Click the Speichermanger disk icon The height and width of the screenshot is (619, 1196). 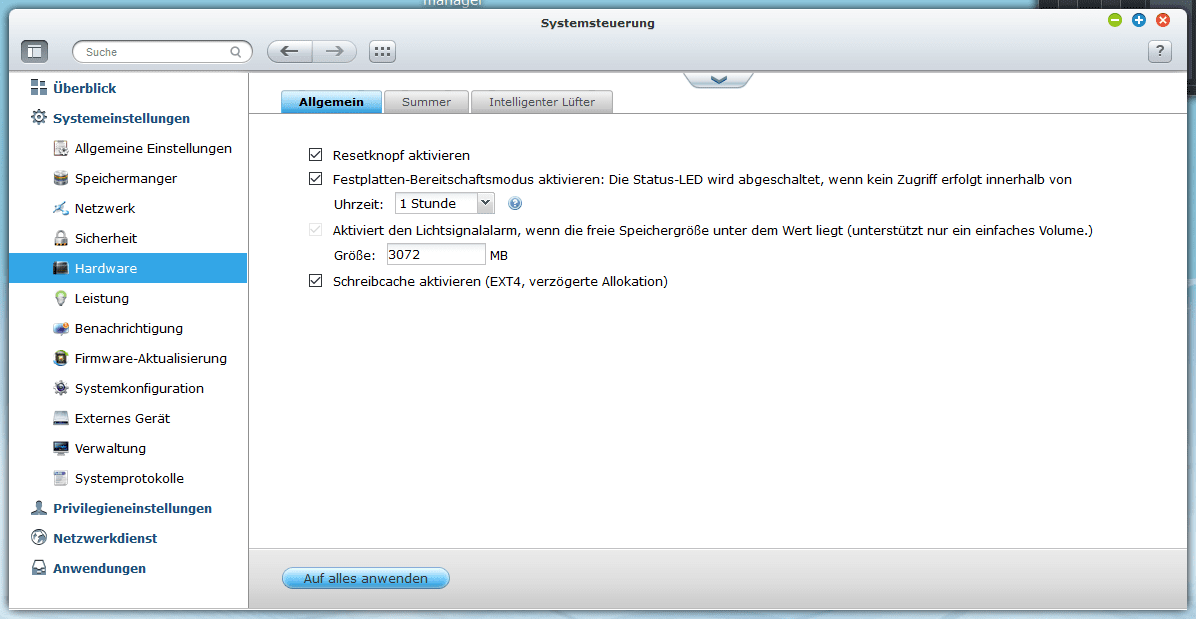pyautogui.click(x=61, y=178)
